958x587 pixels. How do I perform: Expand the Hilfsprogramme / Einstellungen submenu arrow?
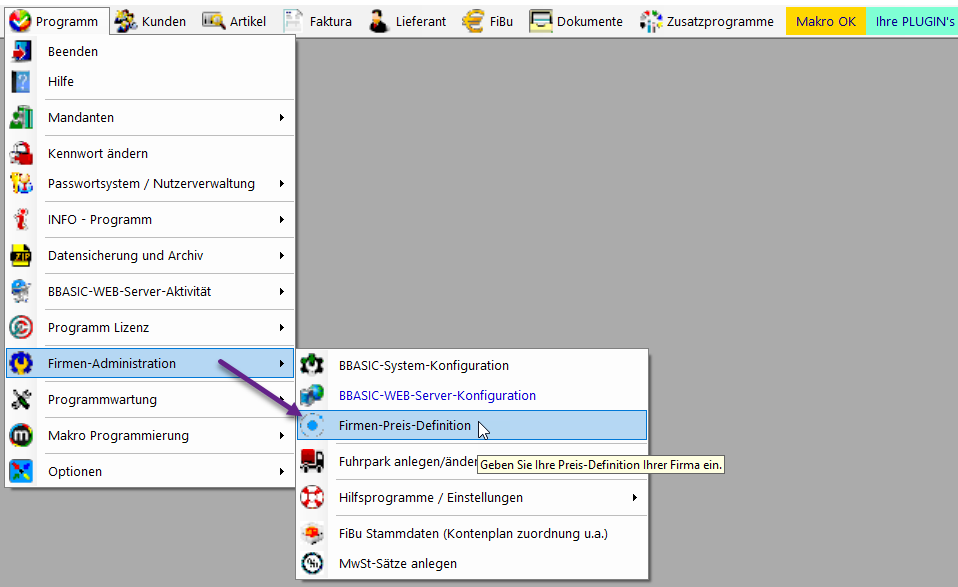(x=635, y=497)
